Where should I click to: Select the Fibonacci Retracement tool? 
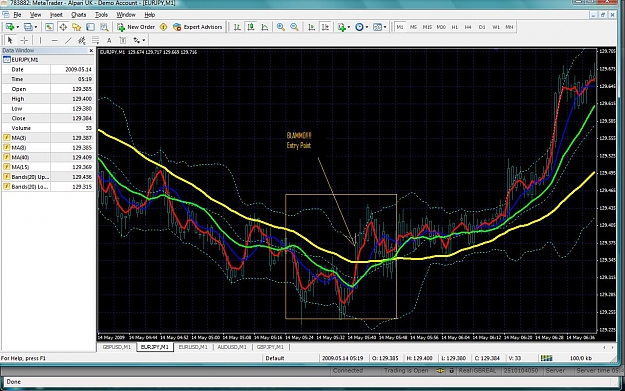click(95, 40)
